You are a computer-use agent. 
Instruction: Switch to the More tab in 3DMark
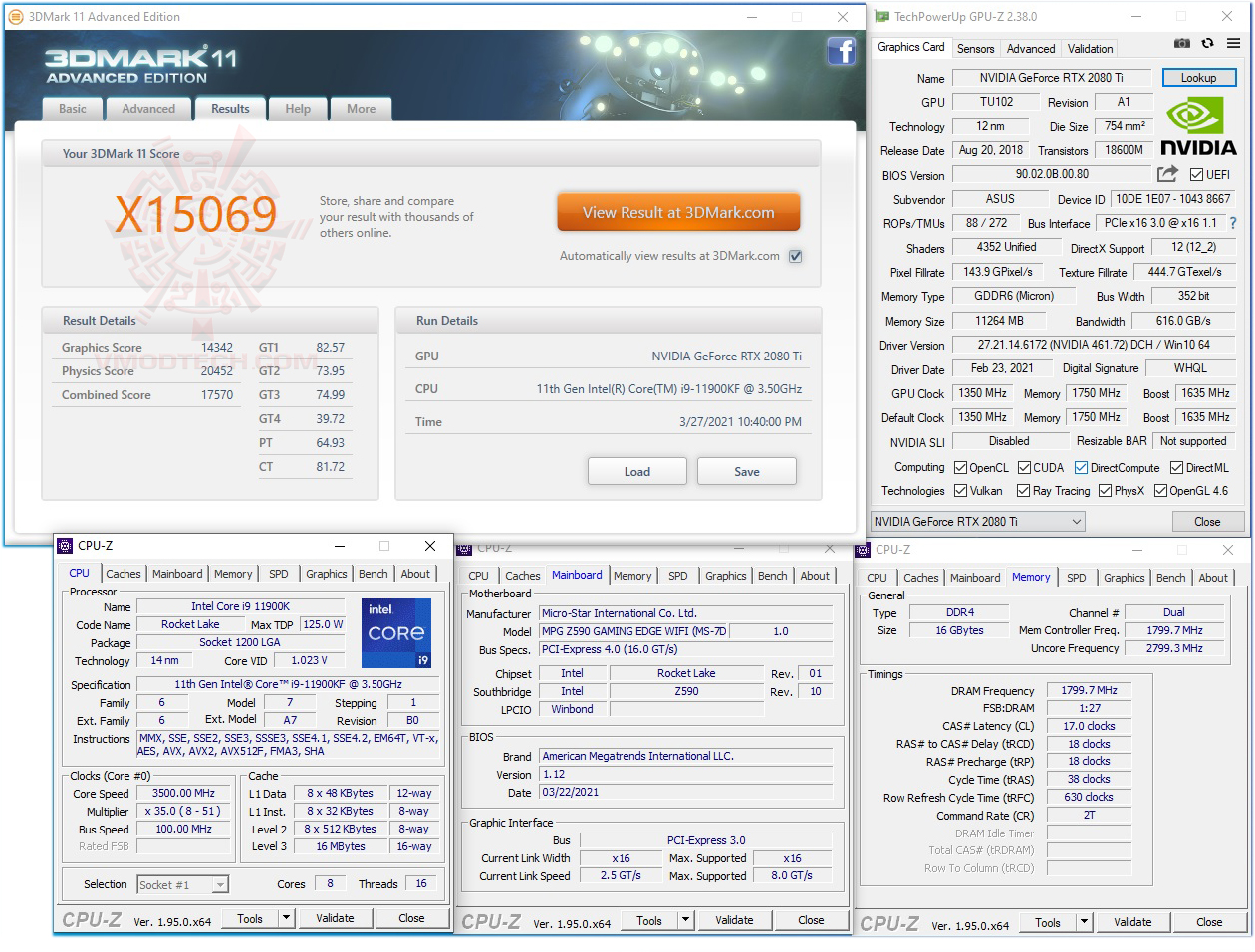[x=361, y=109]
